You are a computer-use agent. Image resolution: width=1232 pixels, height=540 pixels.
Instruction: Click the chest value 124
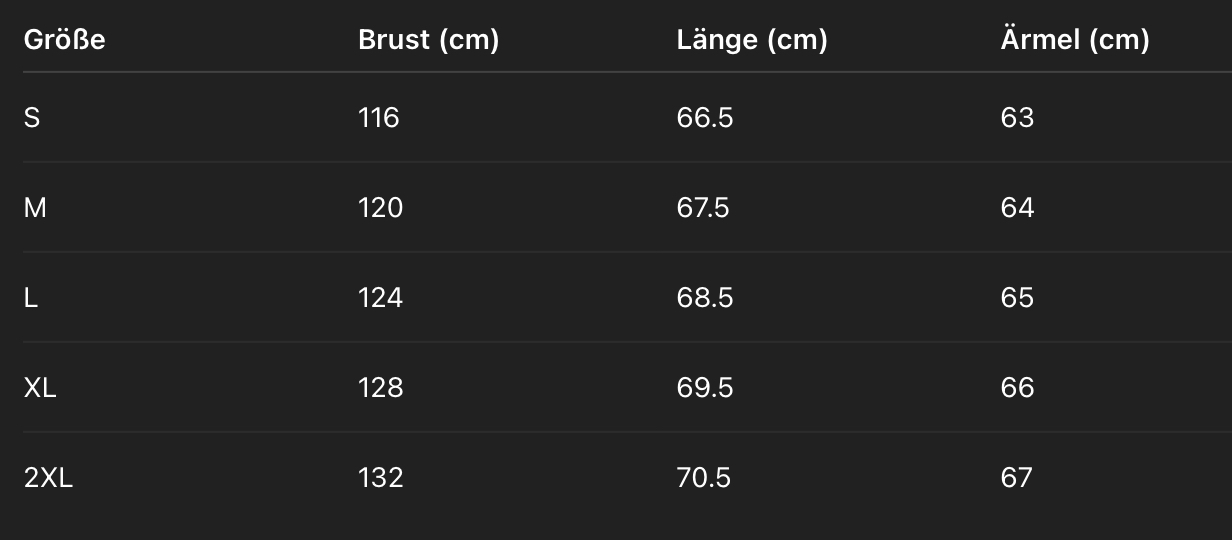click(x=380, y=298)
